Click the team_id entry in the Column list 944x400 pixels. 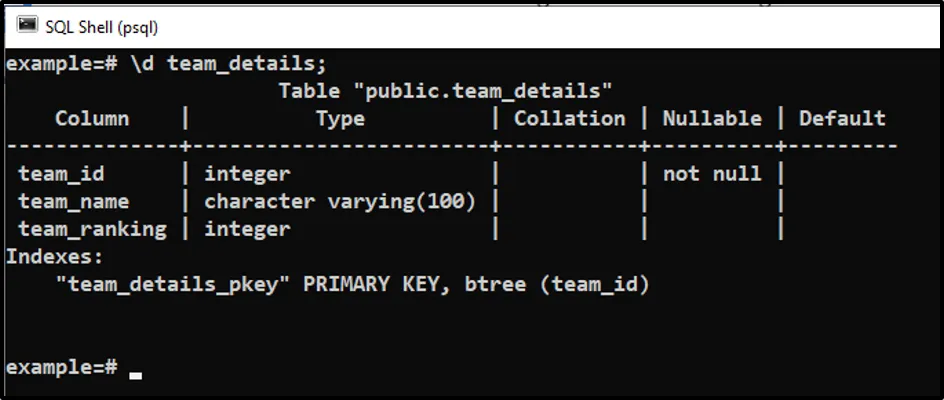pyautogui.click(x=61, y=174)
